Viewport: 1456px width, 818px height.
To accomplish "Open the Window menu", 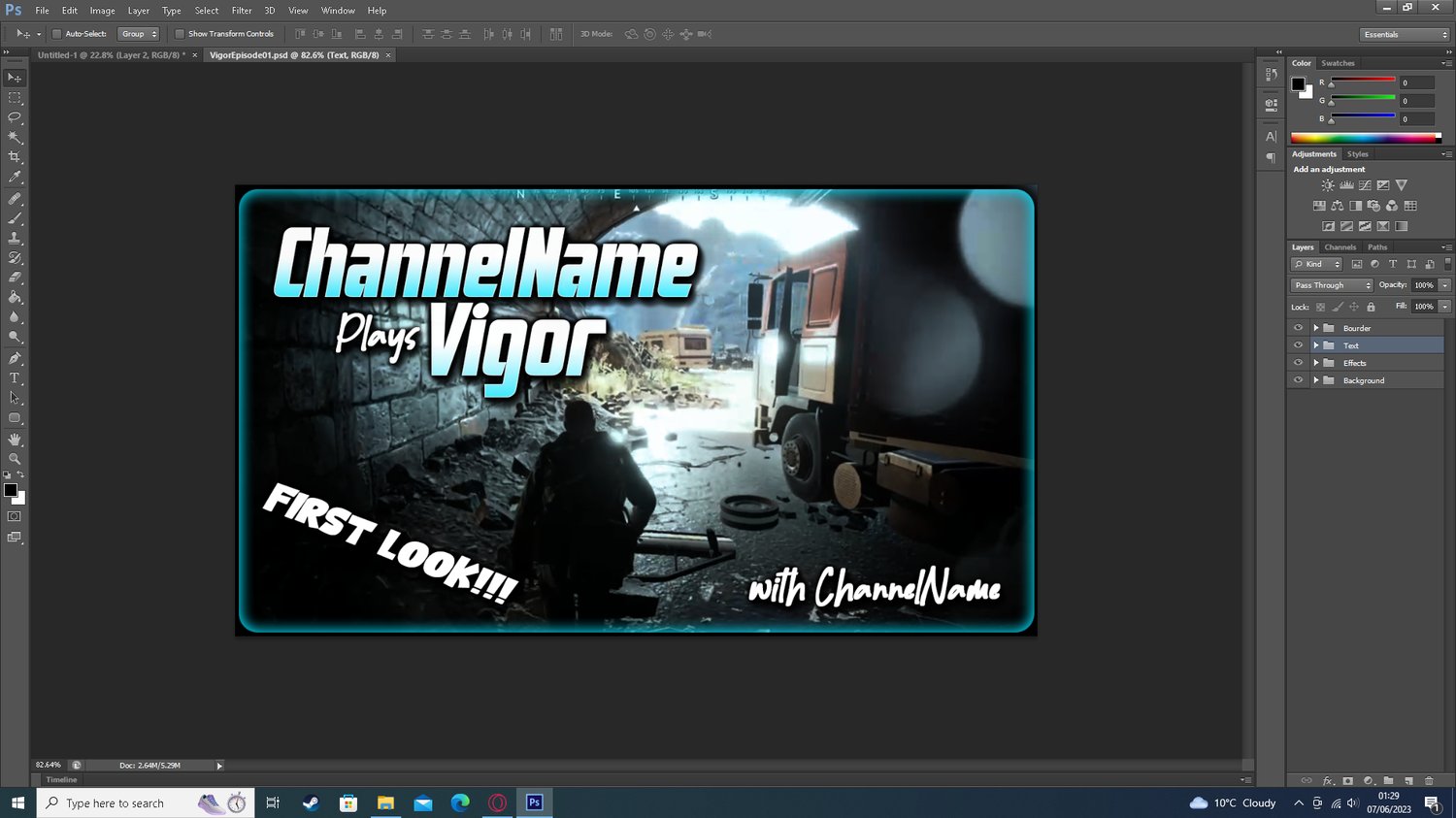I will point(338,11).
